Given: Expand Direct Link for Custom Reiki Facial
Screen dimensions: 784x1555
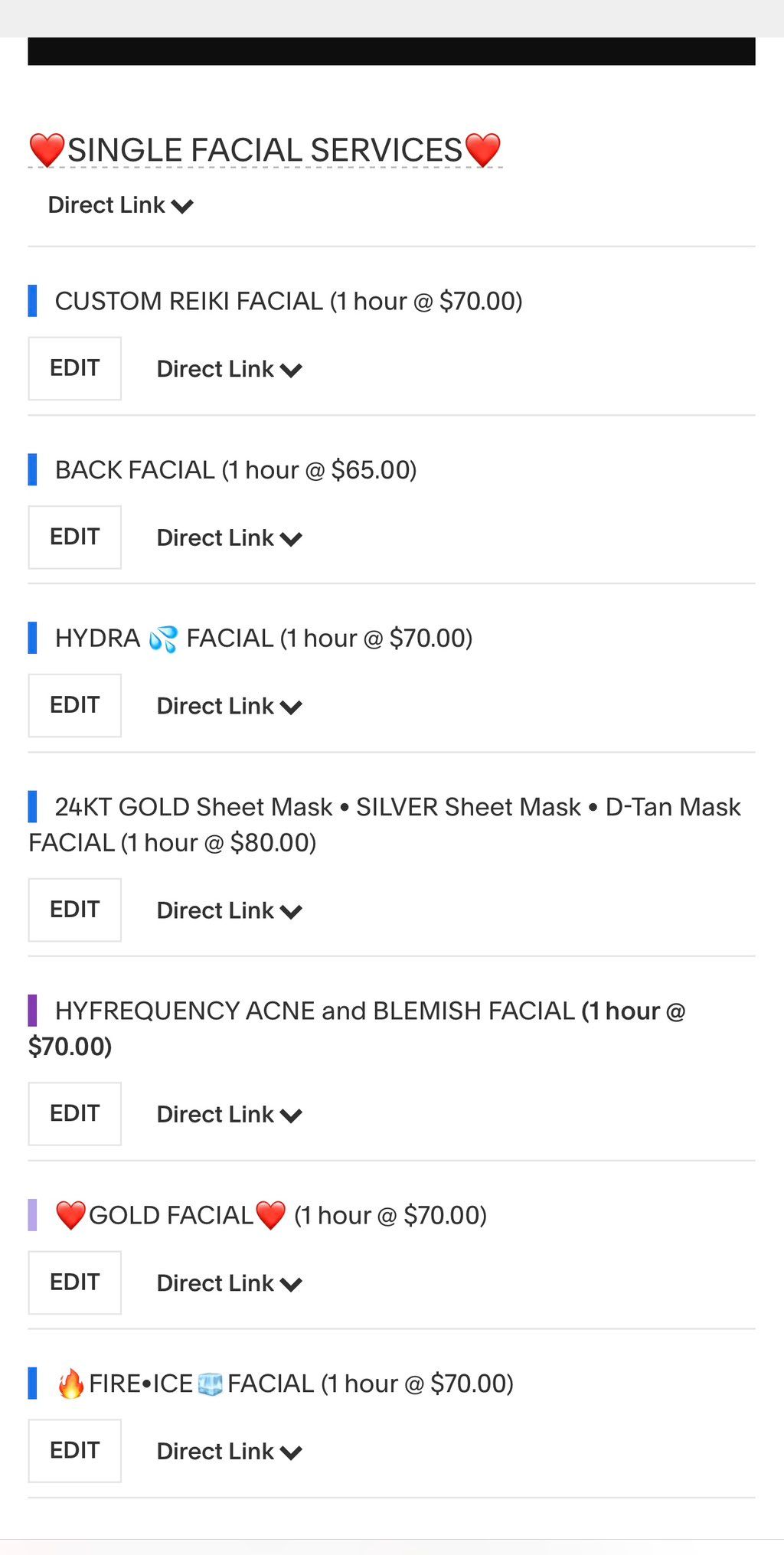Looking at the screenshot, I should 229,369.
